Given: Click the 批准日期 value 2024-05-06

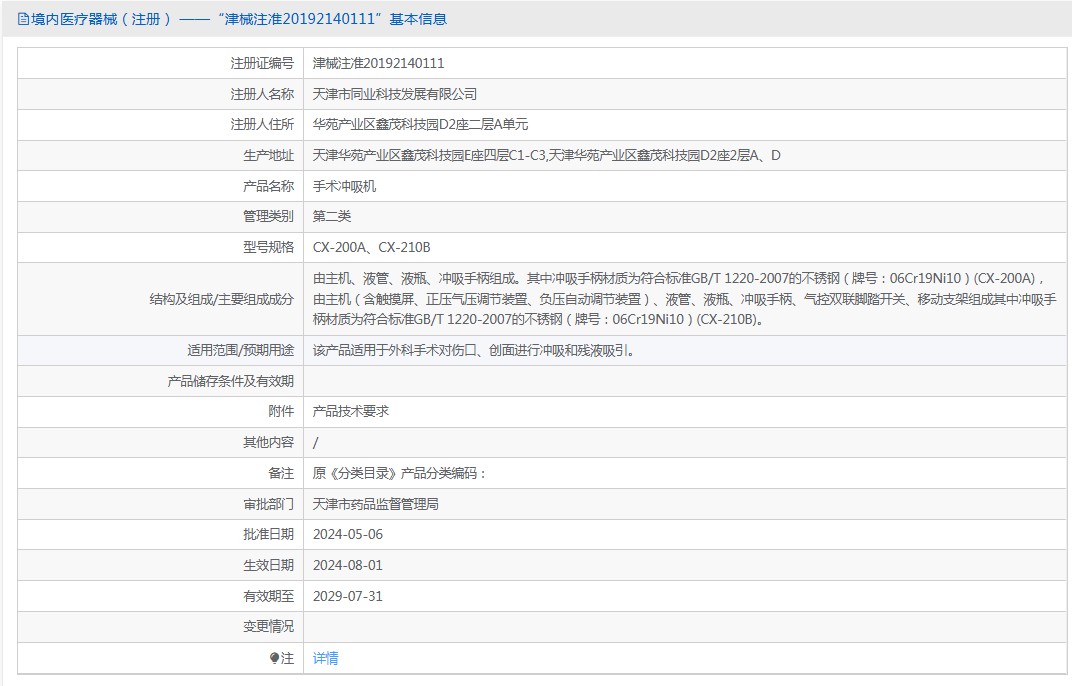Looking at the screenshot, I should 350,534.
